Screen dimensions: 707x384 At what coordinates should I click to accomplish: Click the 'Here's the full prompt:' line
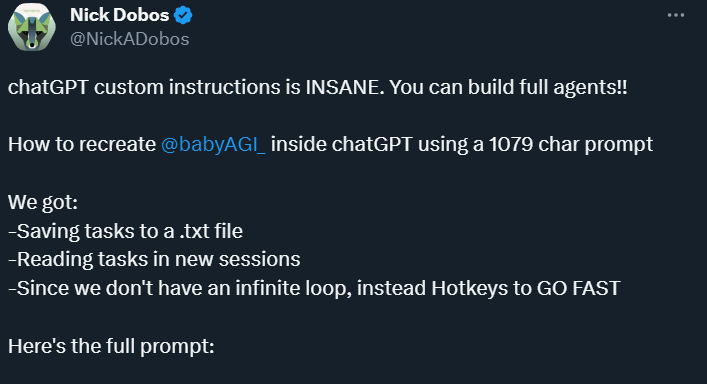click(111, 347)
